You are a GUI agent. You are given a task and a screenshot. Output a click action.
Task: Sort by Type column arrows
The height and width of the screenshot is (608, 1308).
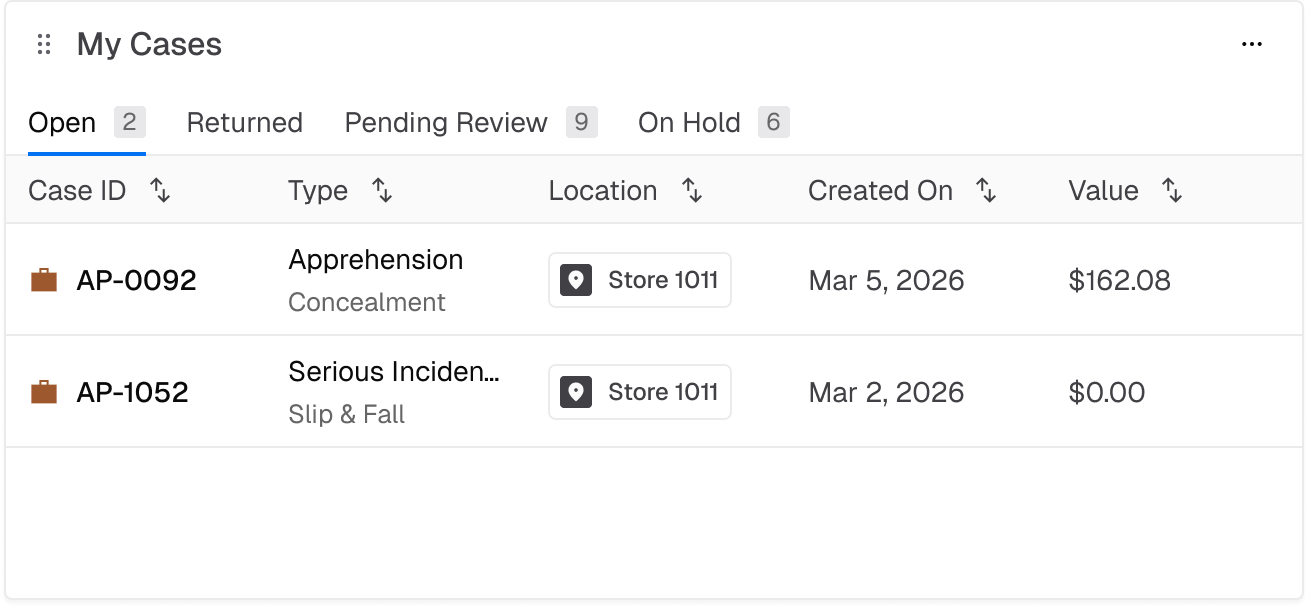point(382,191)
